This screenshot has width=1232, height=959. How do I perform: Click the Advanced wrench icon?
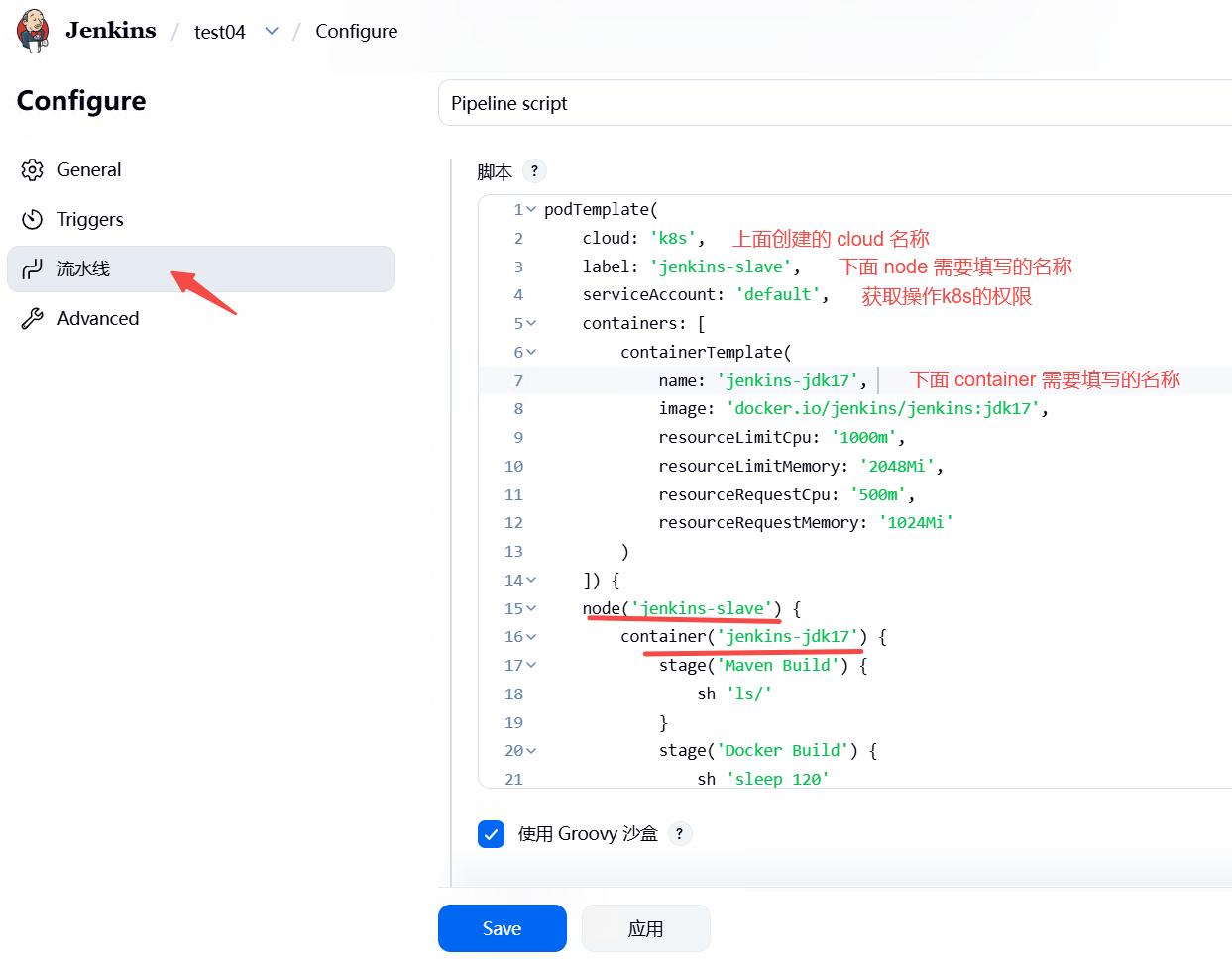[33, 319]
